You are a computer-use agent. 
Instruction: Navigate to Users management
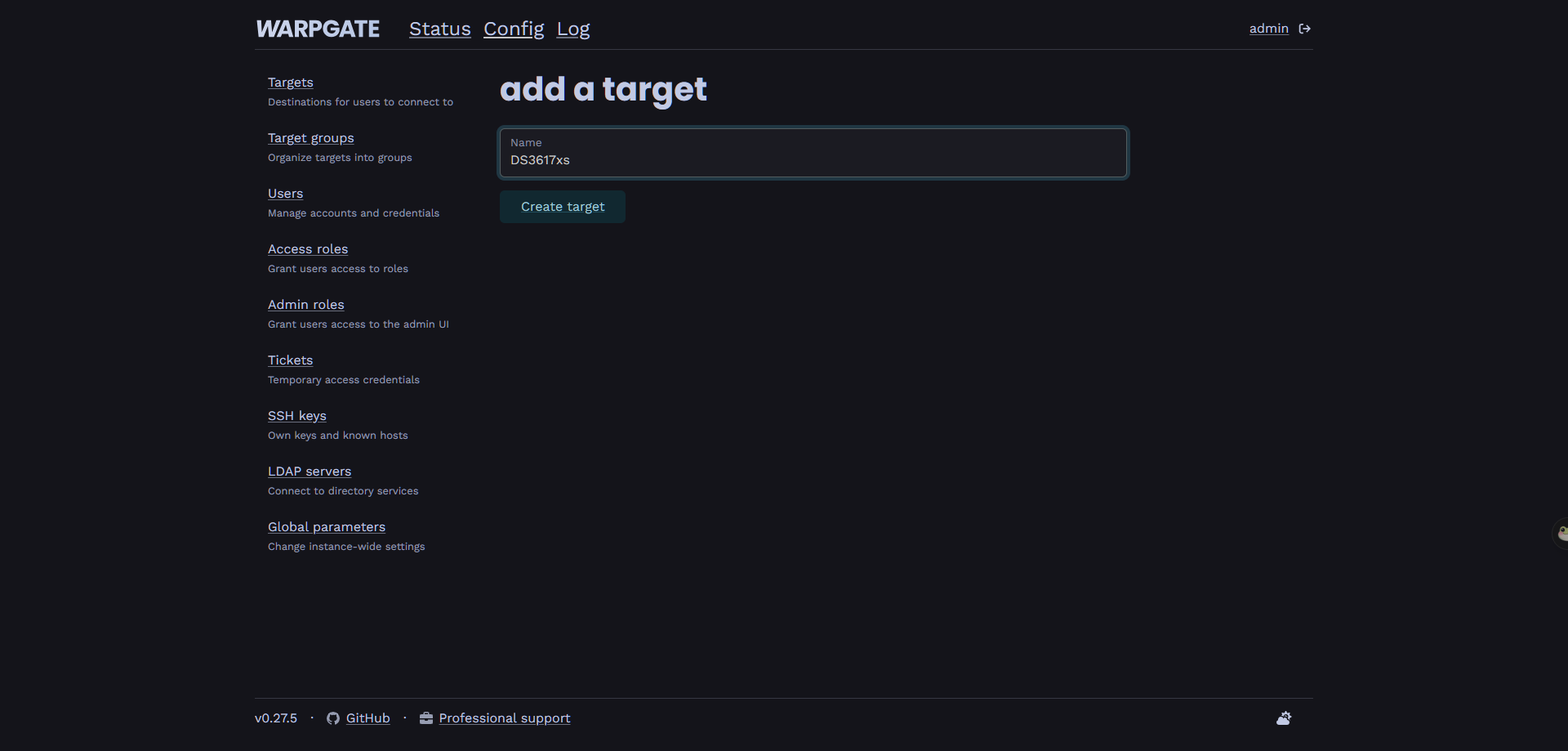[285, 194]
